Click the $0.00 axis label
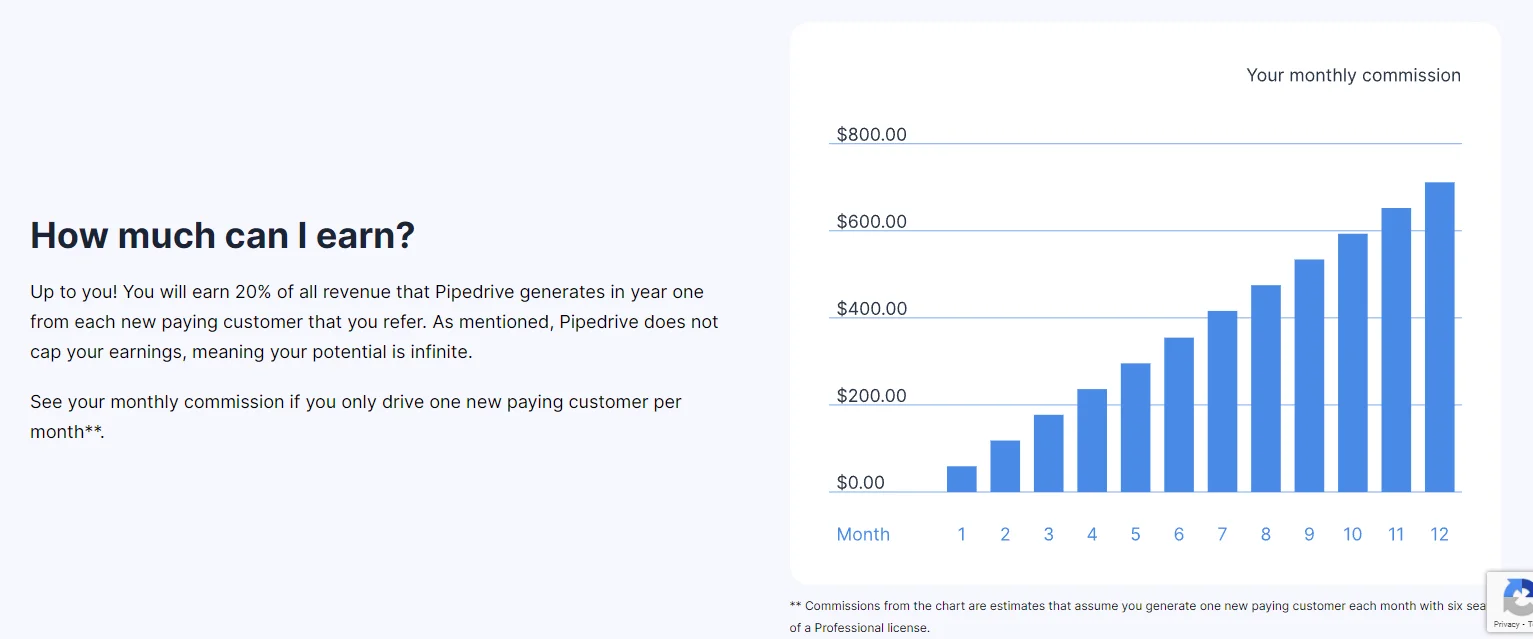The height and width of the screenshot is (639, 1533). [861, 482]
